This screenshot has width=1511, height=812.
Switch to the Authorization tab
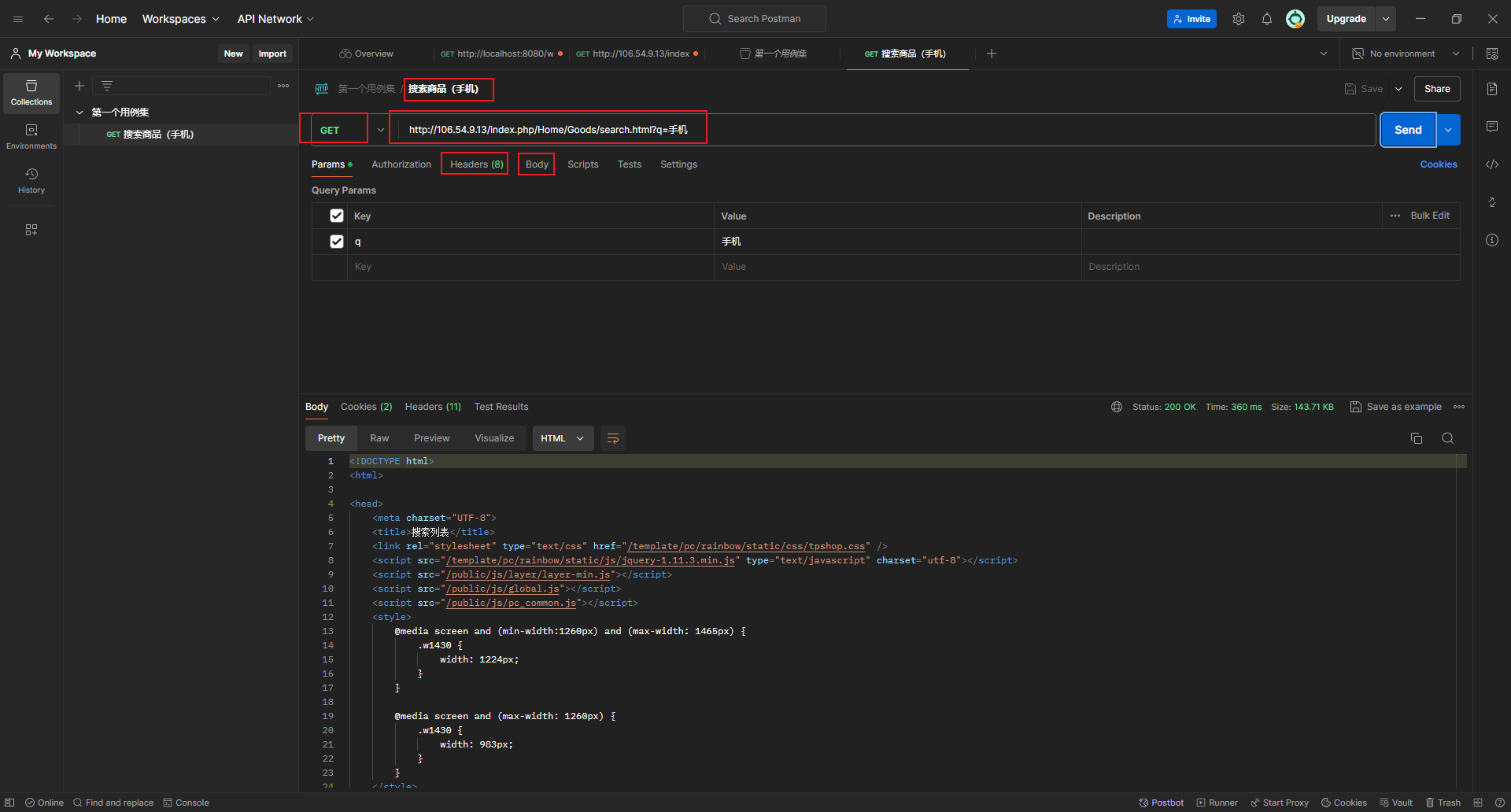tap(401, 164)
